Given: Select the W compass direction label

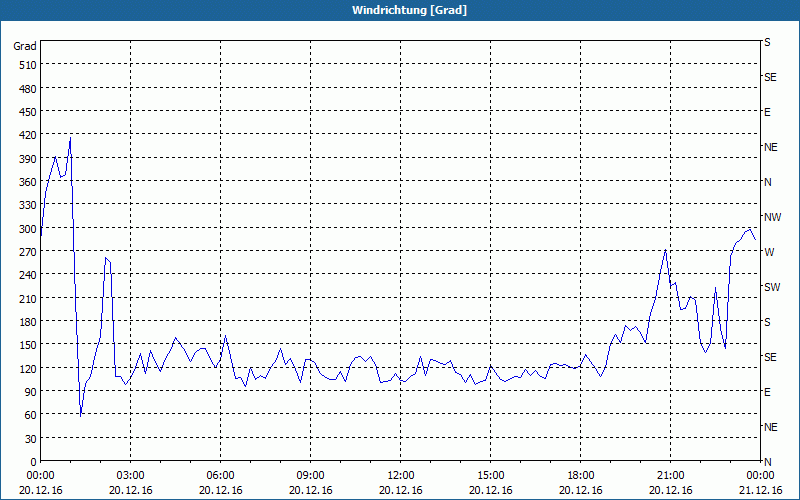Looking at the screenshot, I should click(x=769, y=252).
